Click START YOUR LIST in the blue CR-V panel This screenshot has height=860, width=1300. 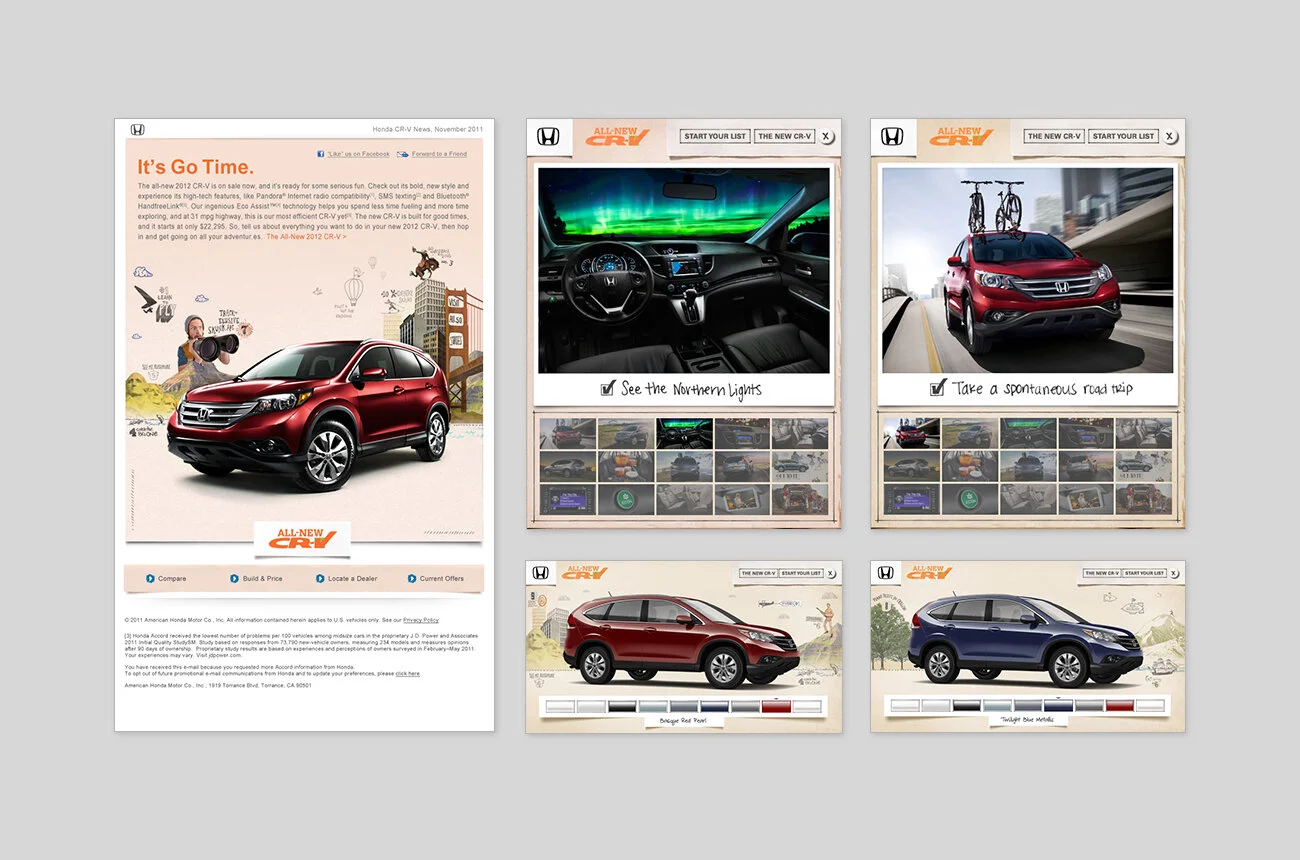1144,573
